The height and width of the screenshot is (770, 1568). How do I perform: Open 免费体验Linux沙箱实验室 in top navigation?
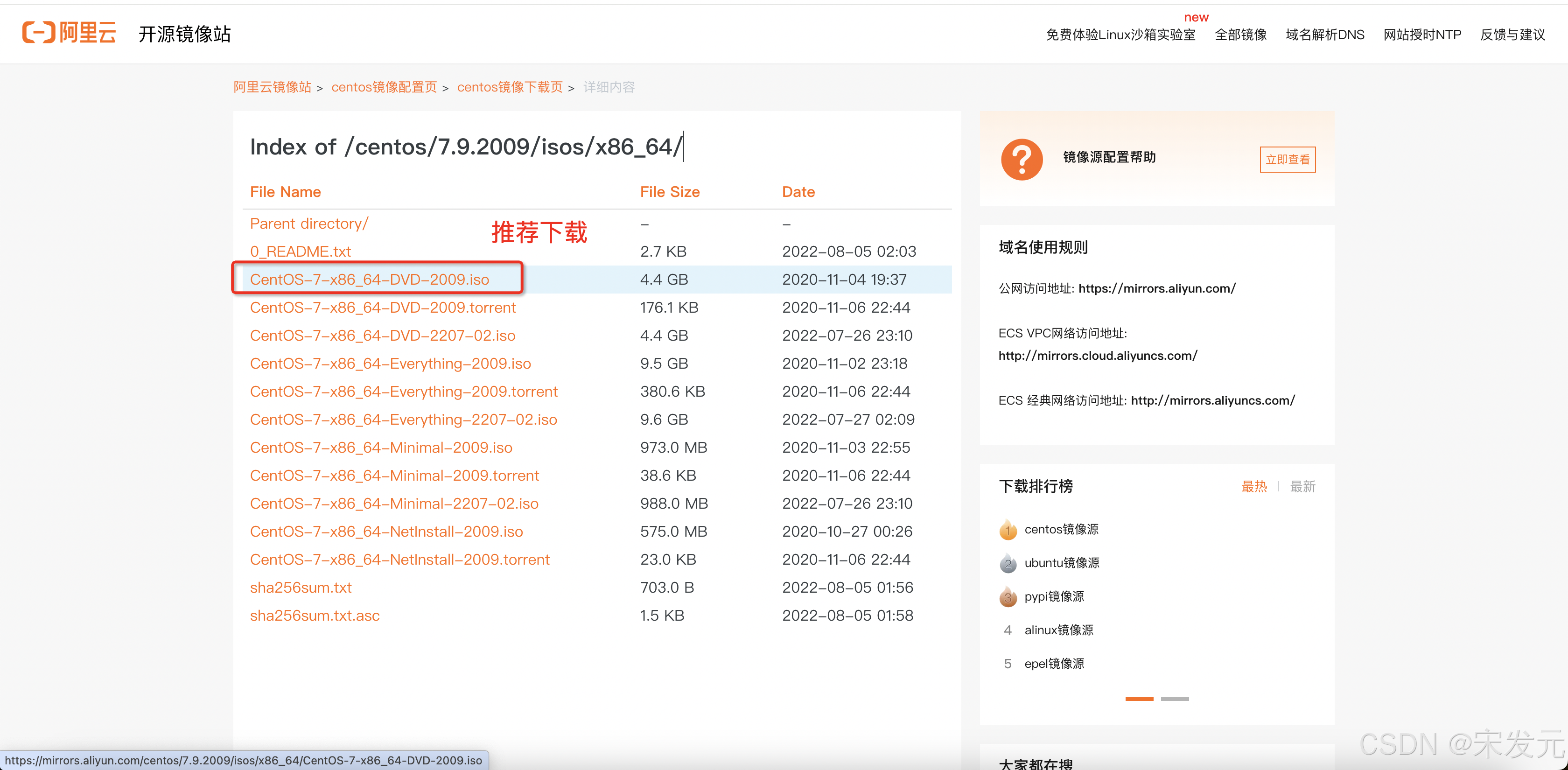(1120, 35)
